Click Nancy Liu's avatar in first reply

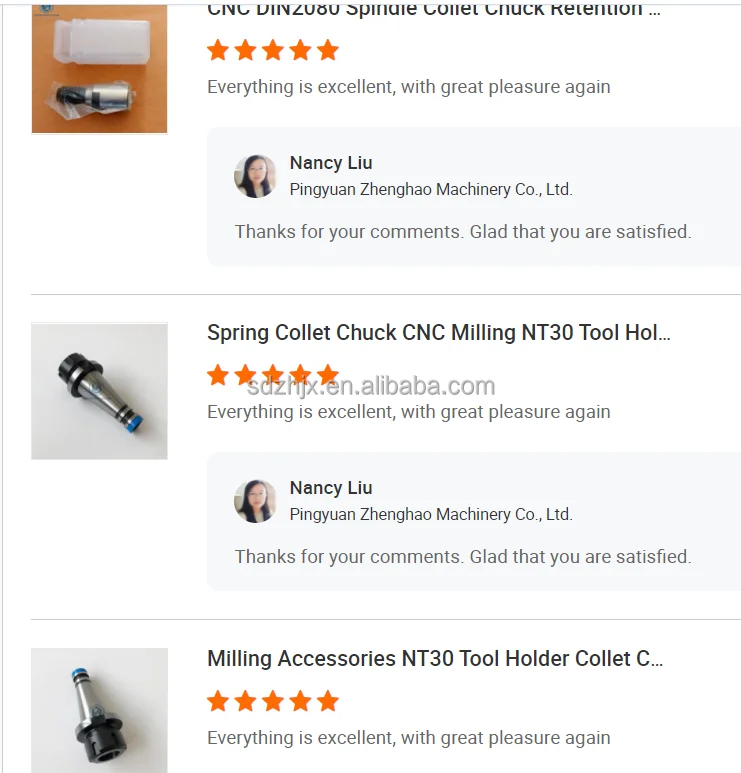pos(255,176)
